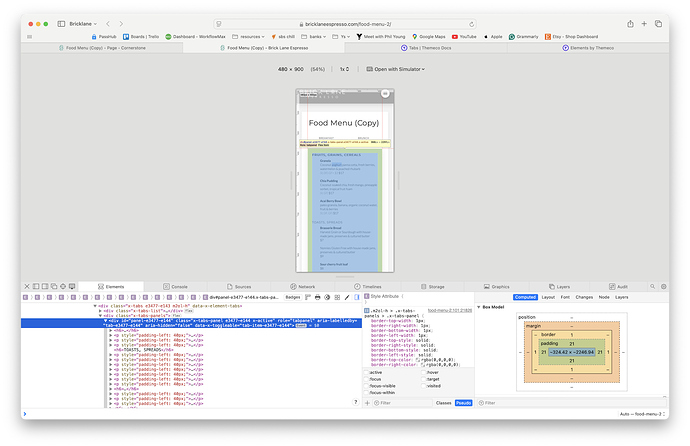Click the border-top-color rgba swatch

[x=418, y=360]
